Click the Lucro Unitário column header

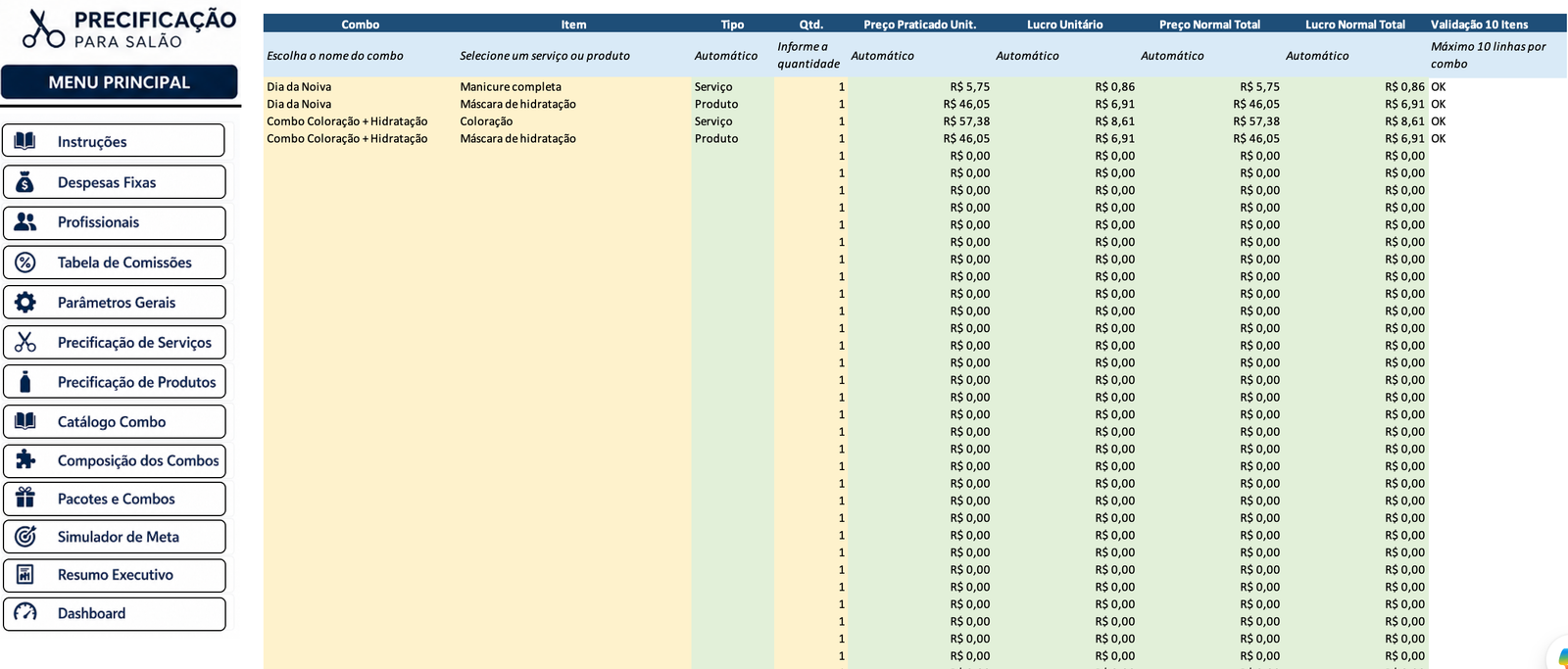pyautogui.click(x=1065, y=24)
